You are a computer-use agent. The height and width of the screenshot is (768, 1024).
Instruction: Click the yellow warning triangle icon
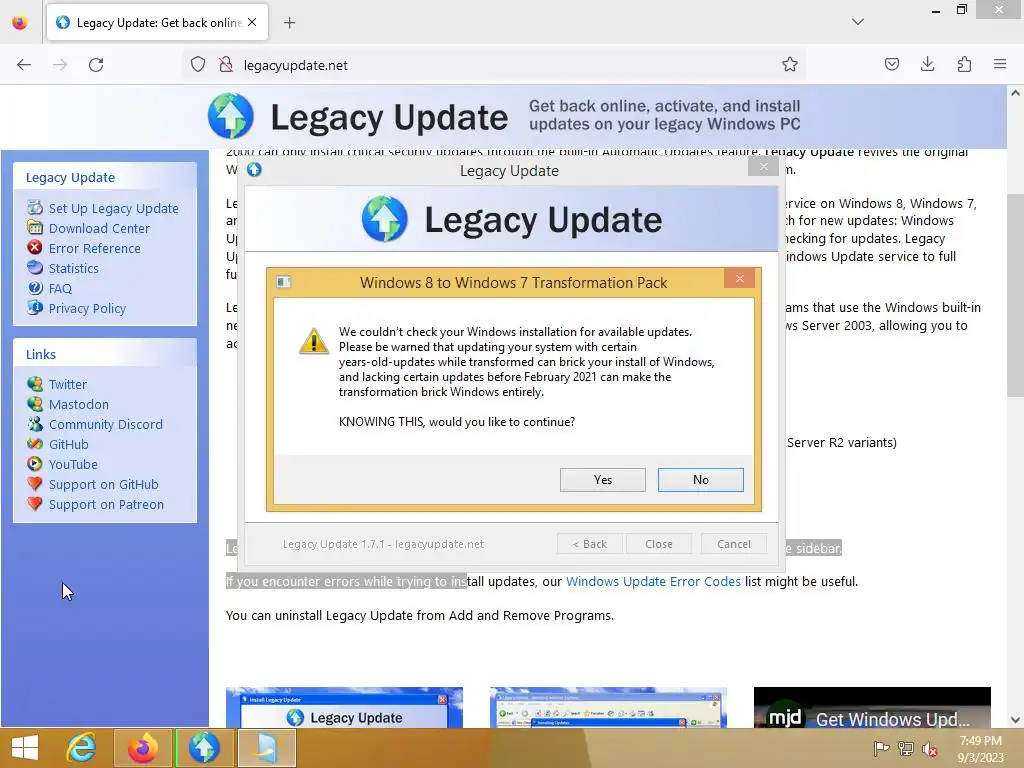(x=313, y=341)
